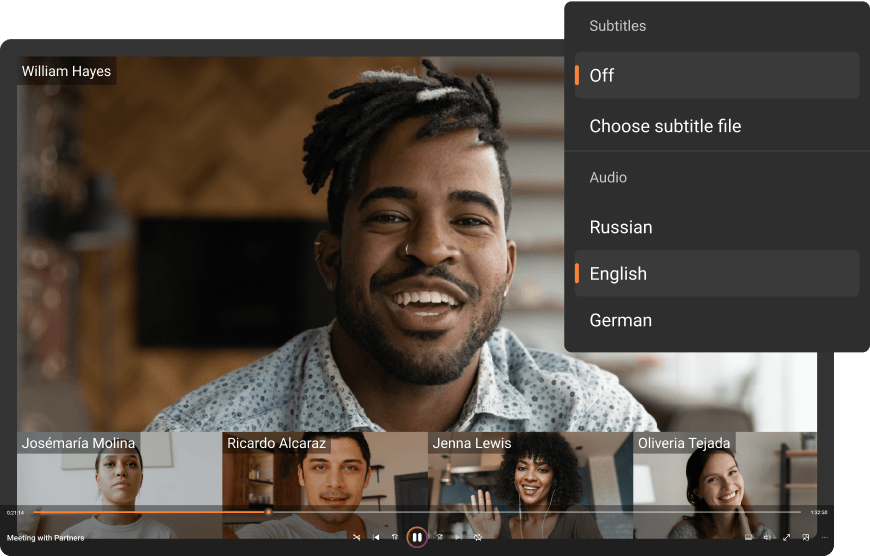This screenshot has height=556, width=870.
Task: Select the English audio track
Action: (717, 274)
